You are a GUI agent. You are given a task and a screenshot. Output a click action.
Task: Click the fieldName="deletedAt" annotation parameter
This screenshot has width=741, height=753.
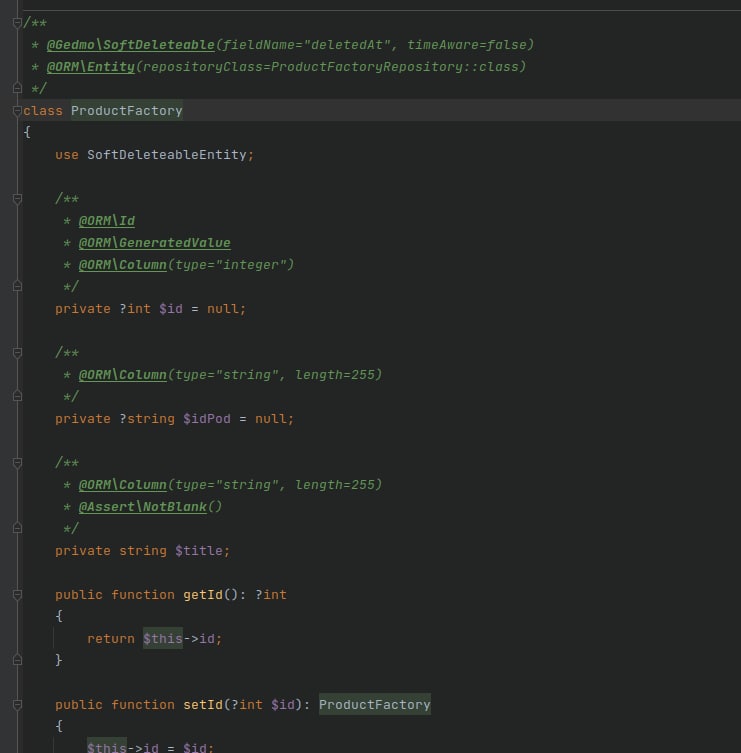tap(306, 45)
